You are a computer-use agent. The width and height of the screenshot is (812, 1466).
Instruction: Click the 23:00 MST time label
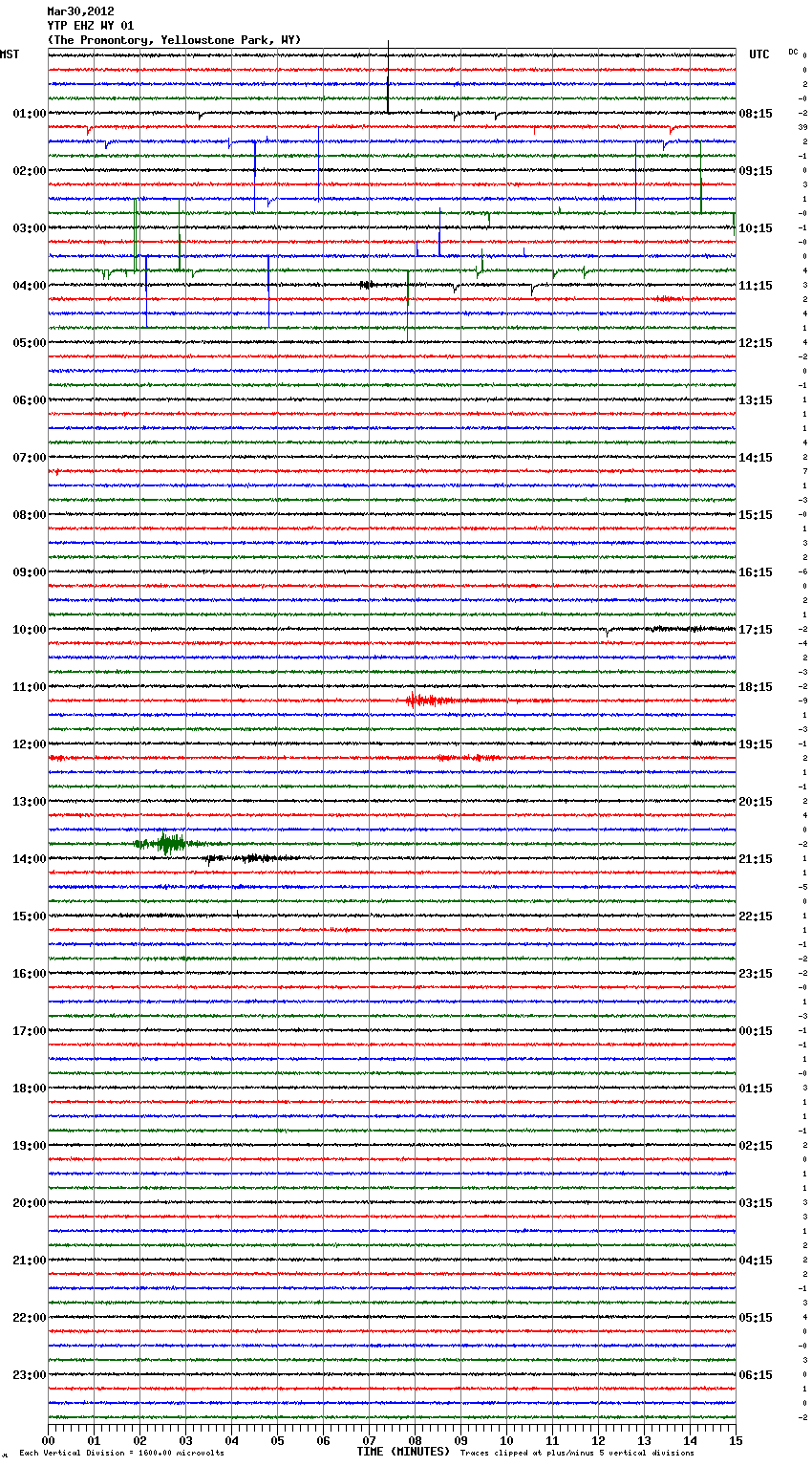pos(30,1374)
